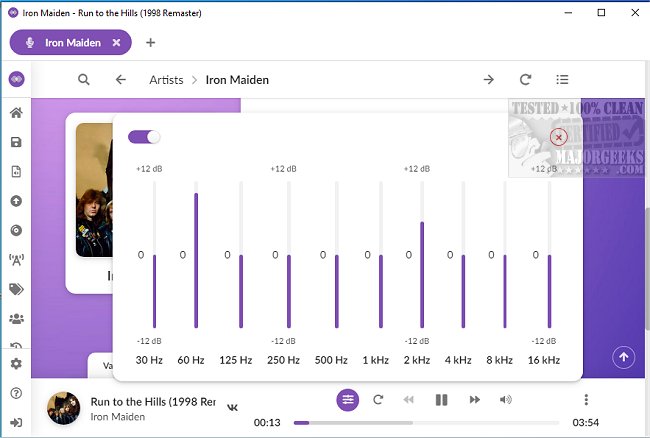650x438 pixels.
Task: Open the list view icon in header
Action: 562,80
